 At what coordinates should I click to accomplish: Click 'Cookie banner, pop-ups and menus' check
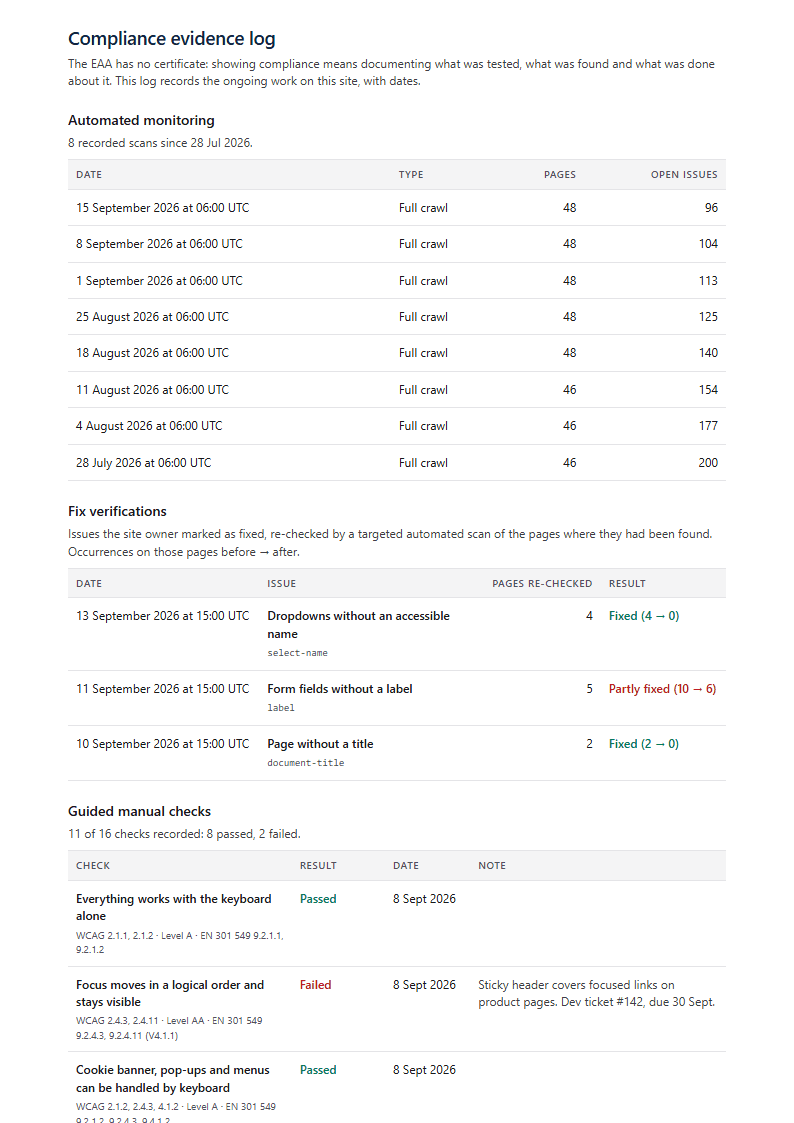[x=173, y=1079]
